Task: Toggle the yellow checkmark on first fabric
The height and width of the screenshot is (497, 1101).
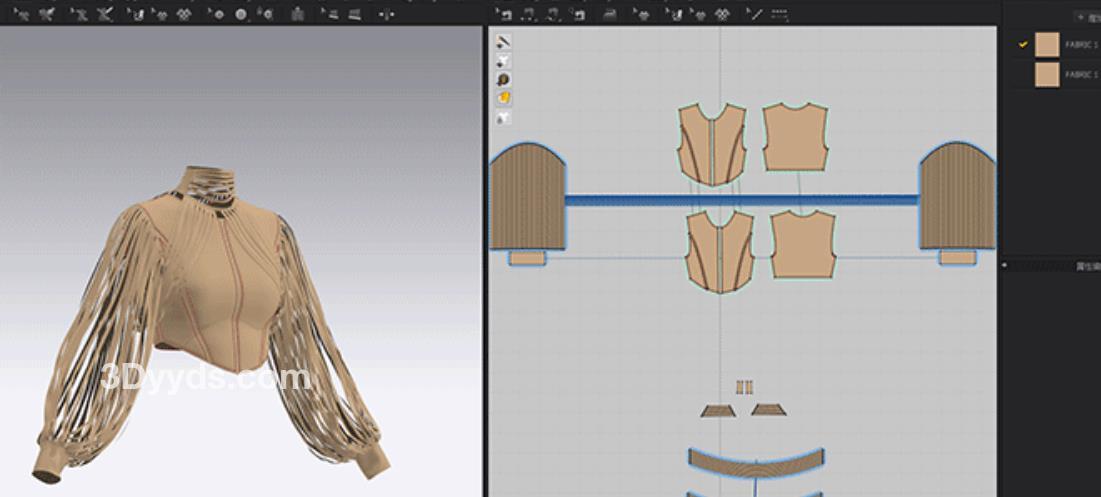Action: [x=1022, y=45]
